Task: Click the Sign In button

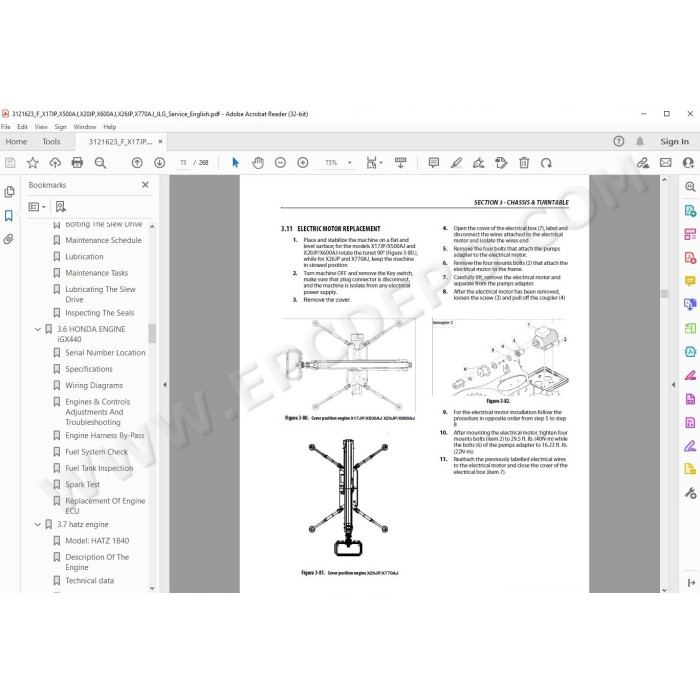Action: 674,142
